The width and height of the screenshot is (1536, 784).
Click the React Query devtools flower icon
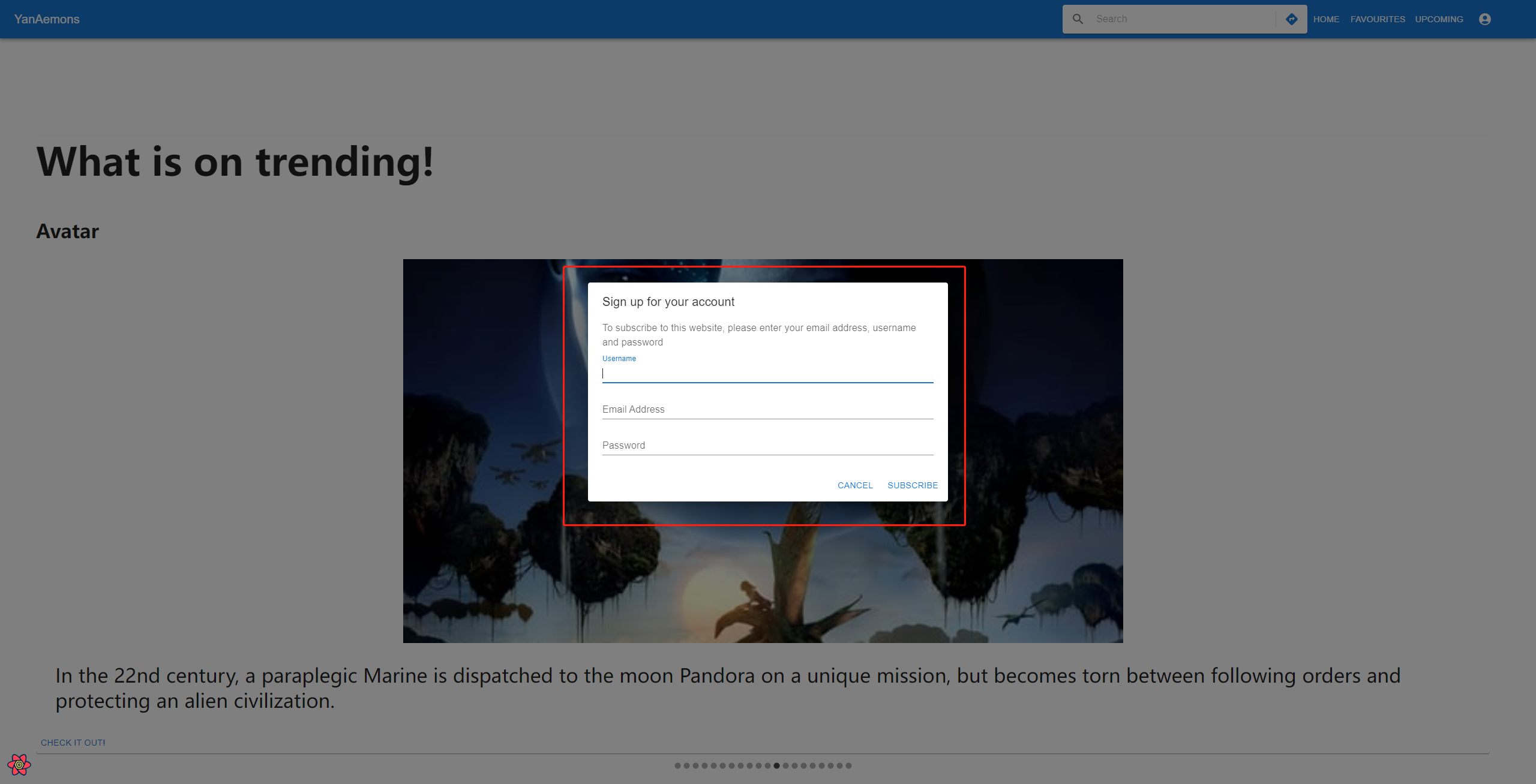tap(19, 765)
